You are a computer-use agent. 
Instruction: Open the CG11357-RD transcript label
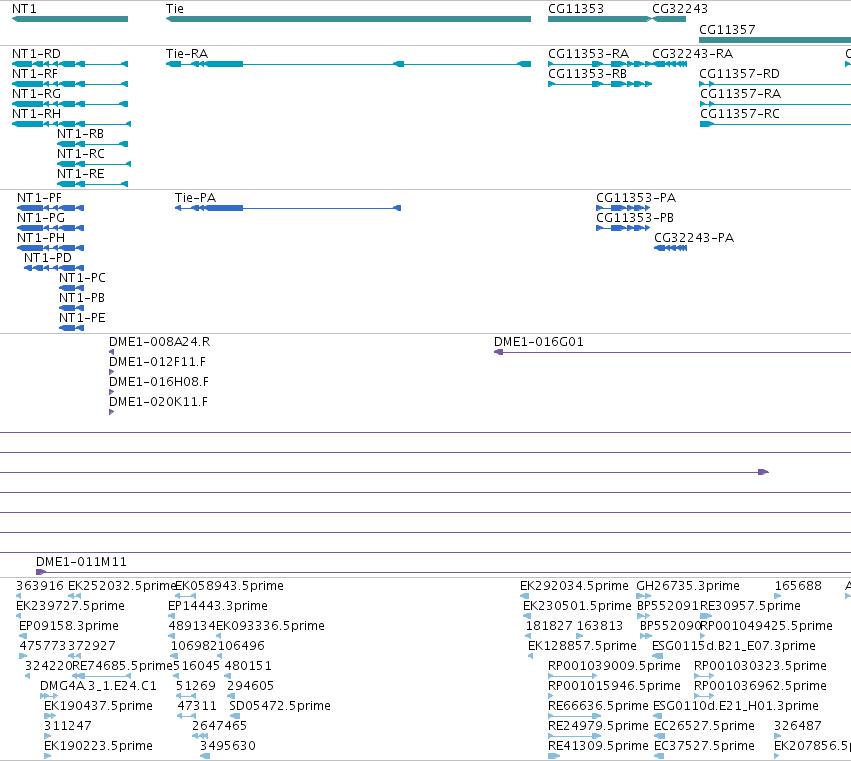[740, 74]
